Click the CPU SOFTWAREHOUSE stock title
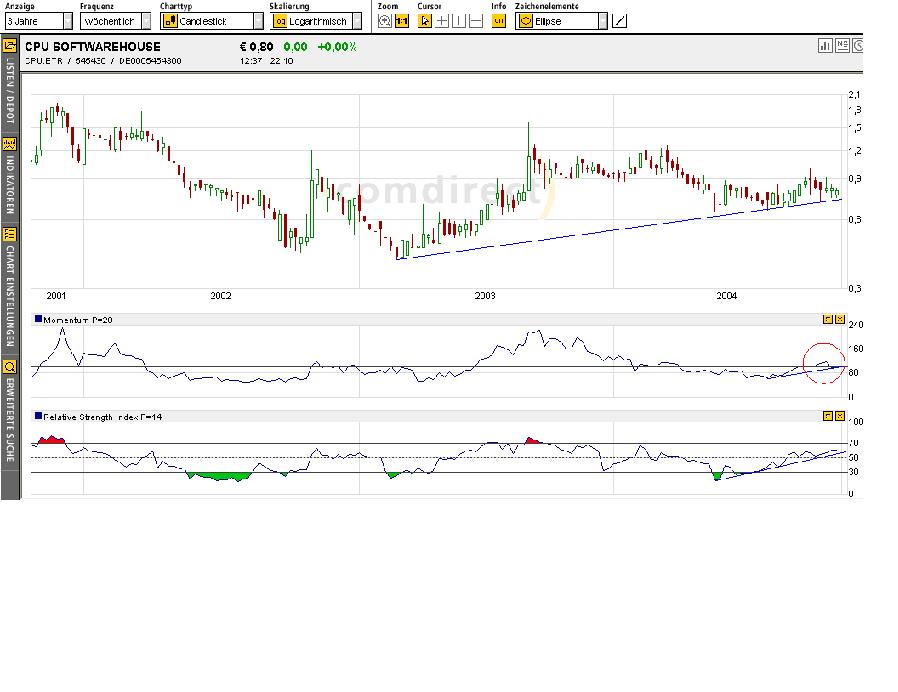Image resolution: width=898 pixels, height=692 pixels. click(93, 47)
